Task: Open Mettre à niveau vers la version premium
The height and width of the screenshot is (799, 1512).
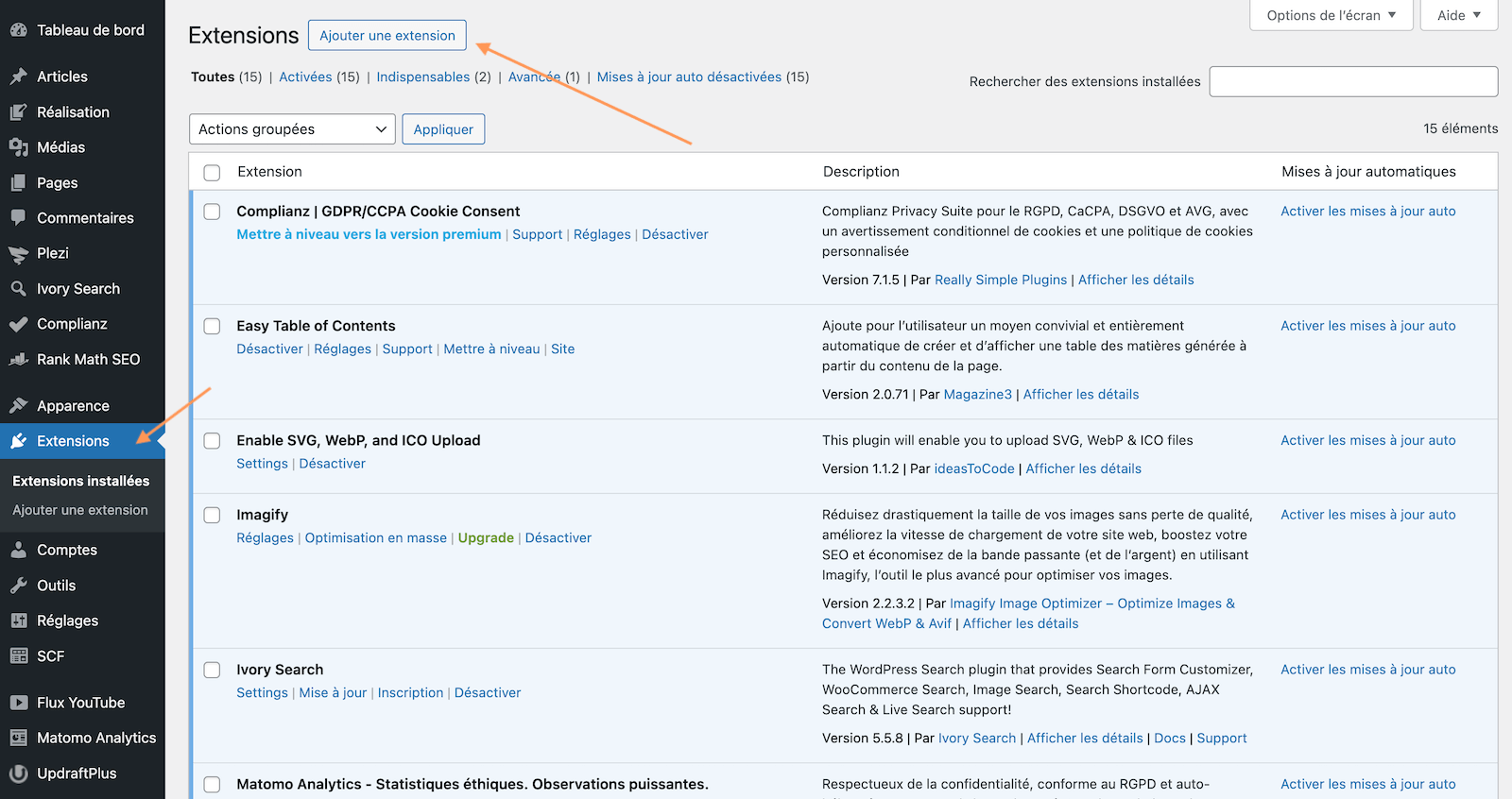Action: click(369, 234)
